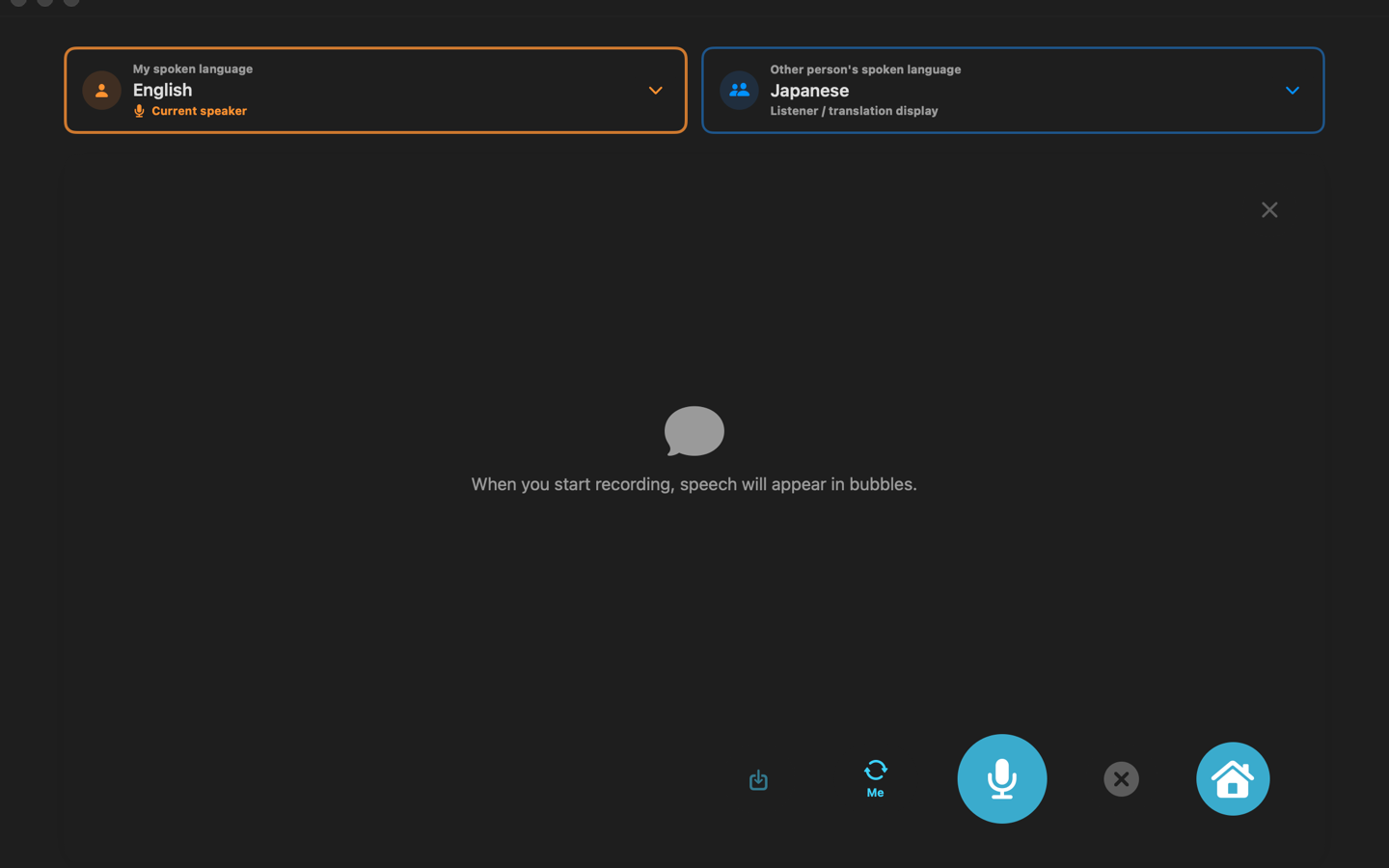
Task: Click the gray circular X button
Action: 1121,778
